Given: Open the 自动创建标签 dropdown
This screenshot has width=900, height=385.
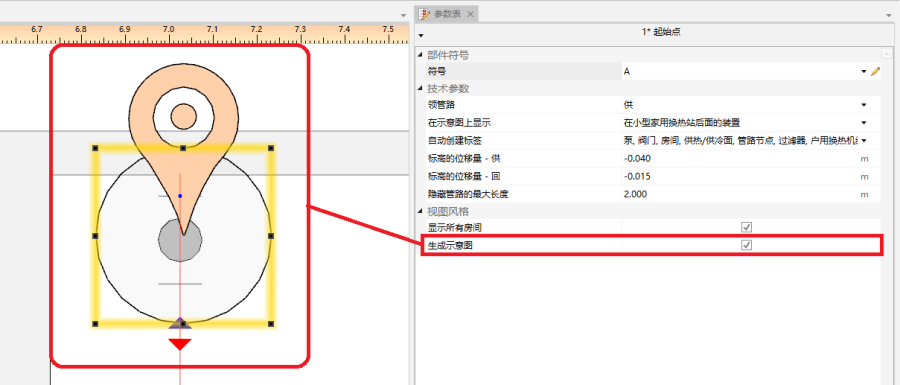Looking at the screenshot, I should (x=863, y=140).
